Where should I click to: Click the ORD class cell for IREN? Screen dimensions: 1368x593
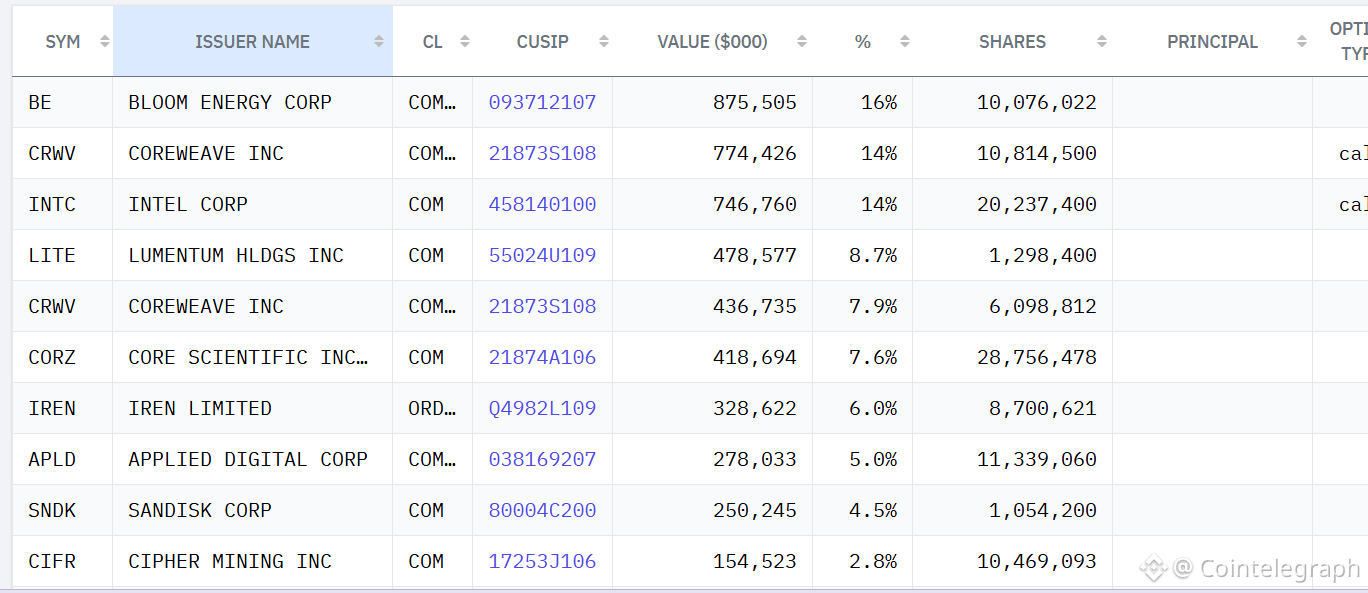pyautogui.click(x=432, y=408)
